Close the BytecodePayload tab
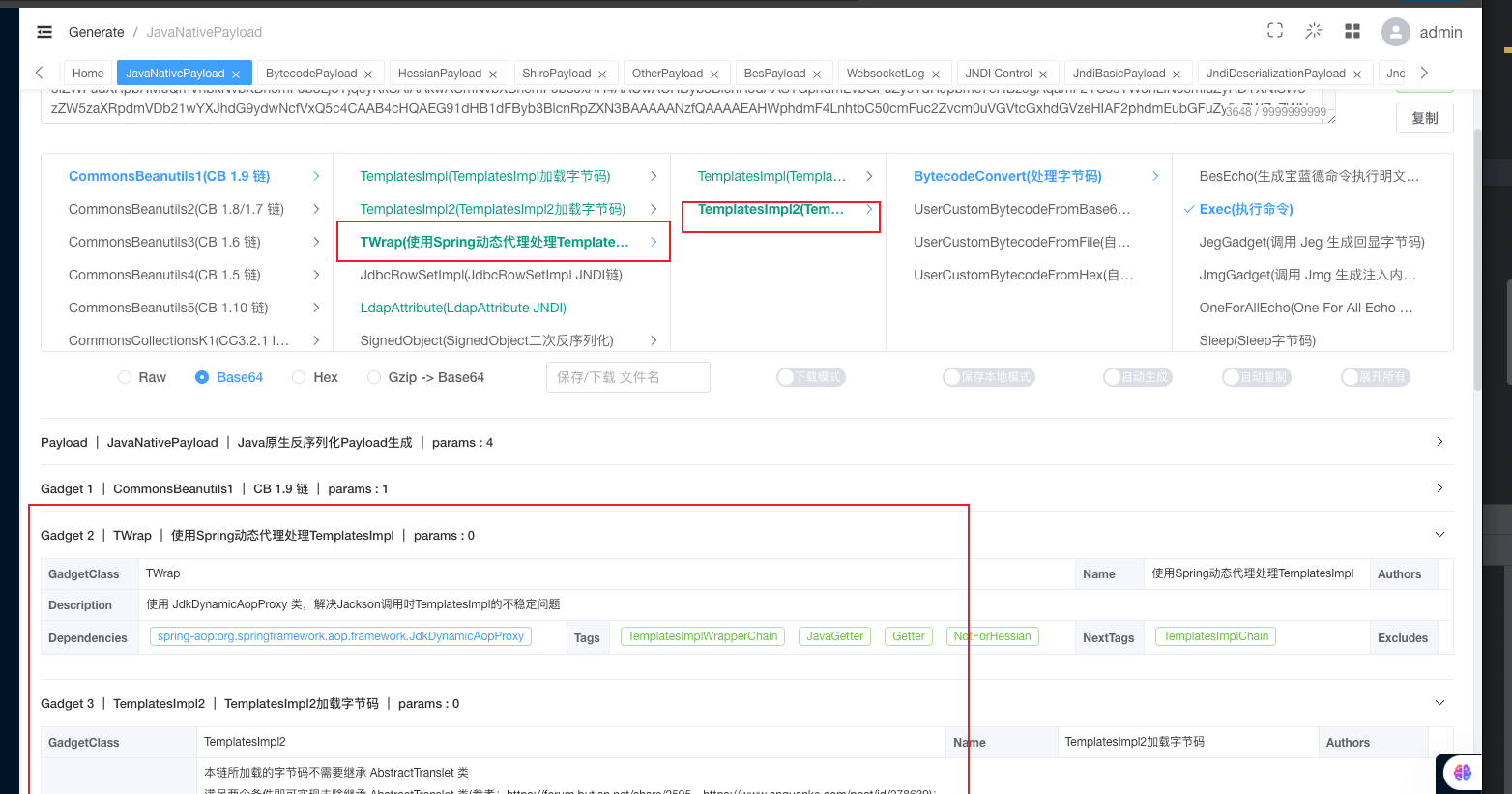 [x=367, y=74]
